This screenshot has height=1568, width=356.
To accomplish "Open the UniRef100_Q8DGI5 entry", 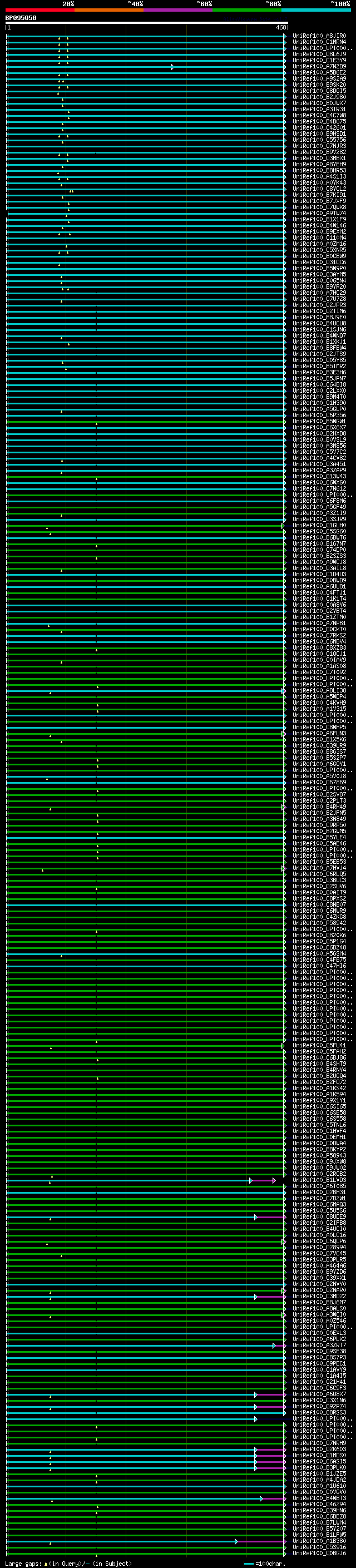I will [319, 91].
